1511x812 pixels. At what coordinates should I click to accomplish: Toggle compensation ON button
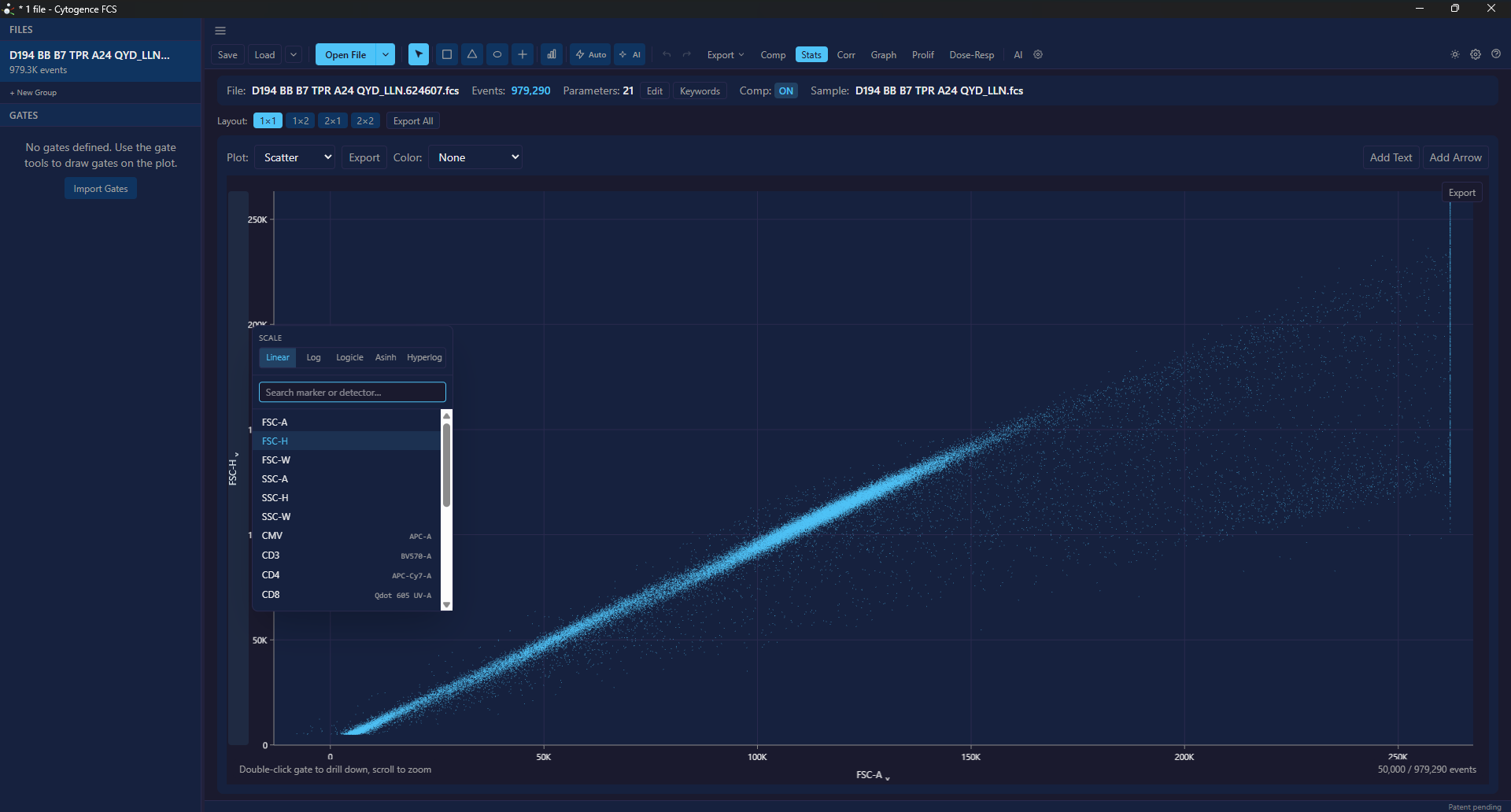click(786, 90)
